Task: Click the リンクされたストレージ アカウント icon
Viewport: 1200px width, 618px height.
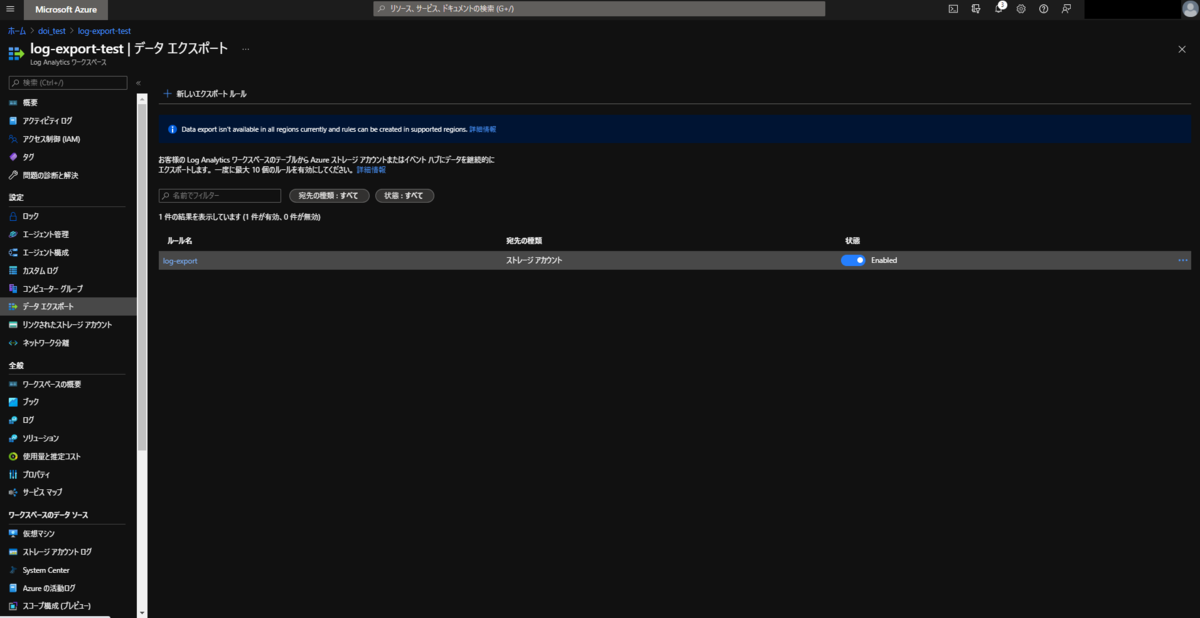Action: [x=13, y=324]
